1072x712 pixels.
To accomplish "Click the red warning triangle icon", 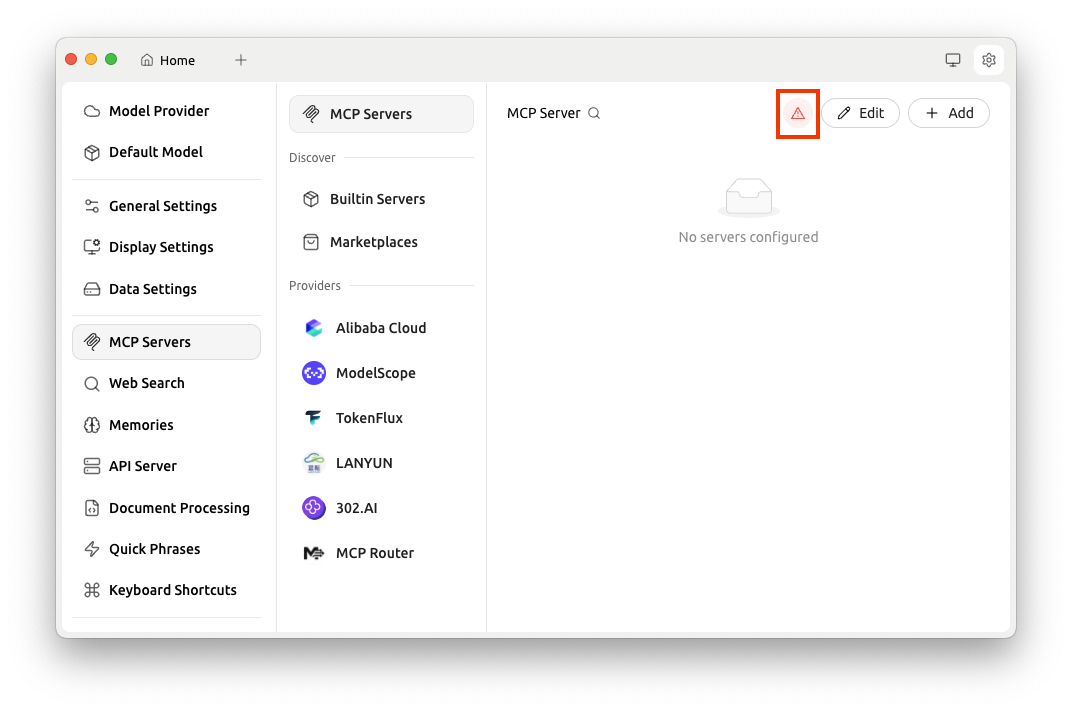I will (798, 114).
